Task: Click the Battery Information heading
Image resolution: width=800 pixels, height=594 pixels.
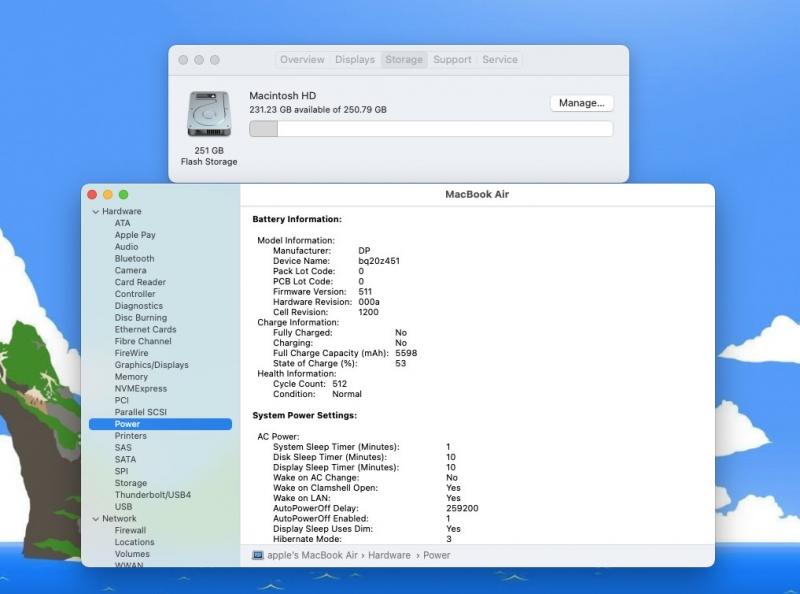Action: [x=297, y=219]
